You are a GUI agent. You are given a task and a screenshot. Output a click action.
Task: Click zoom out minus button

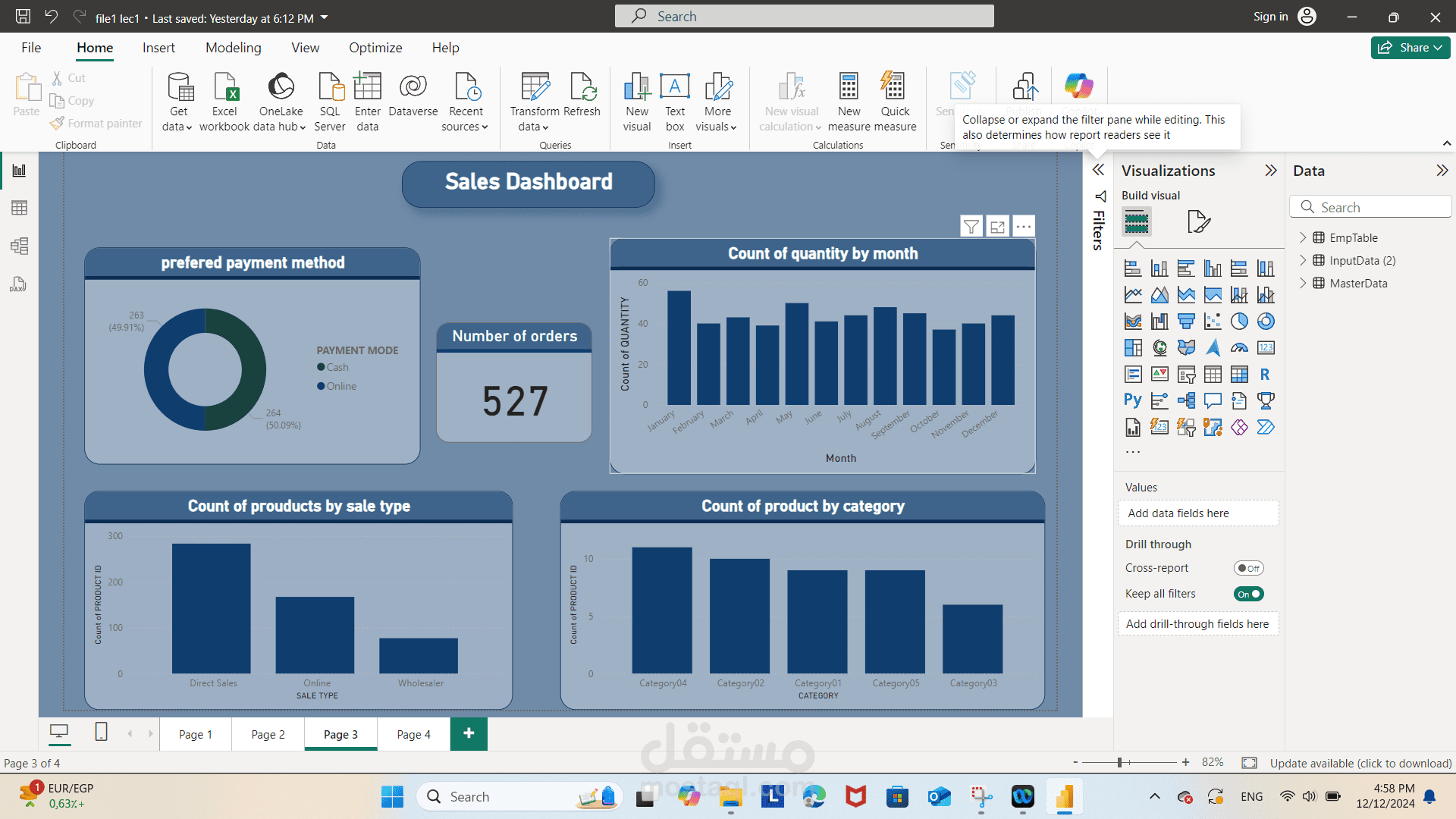(x=1075, y=762)
